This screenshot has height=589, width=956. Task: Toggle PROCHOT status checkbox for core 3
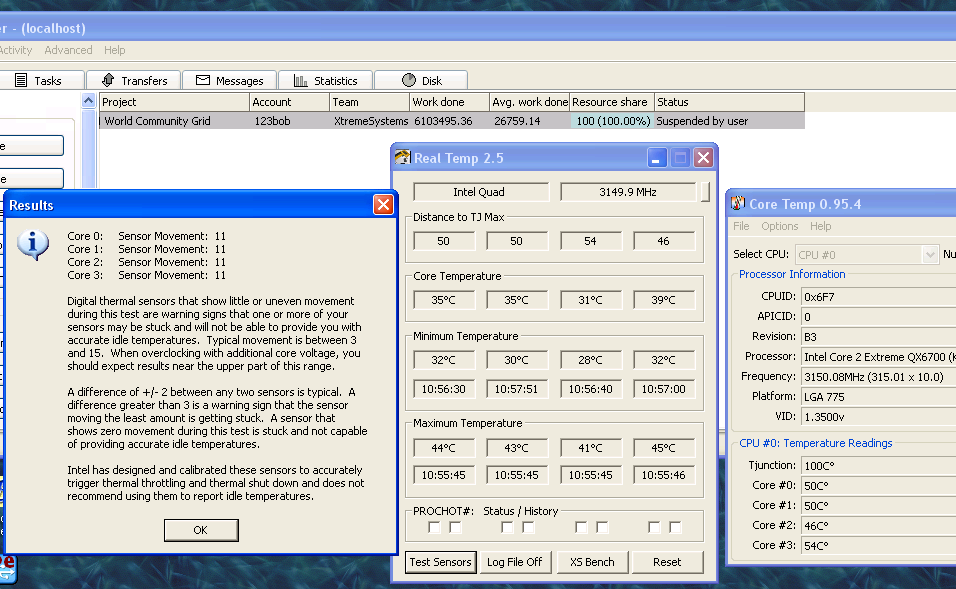coord(654,527)
